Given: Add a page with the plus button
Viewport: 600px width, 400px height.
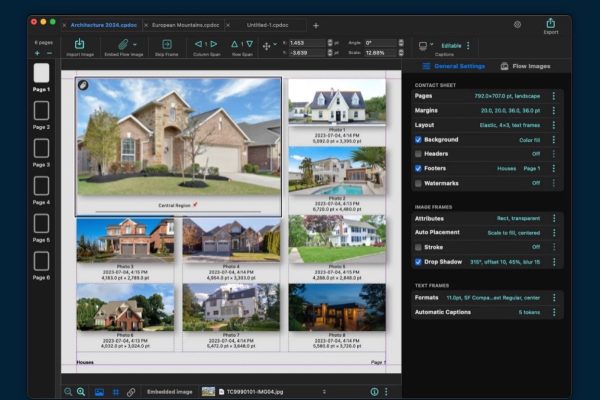Looking at the screenshot, I should (x=38, y=53).
